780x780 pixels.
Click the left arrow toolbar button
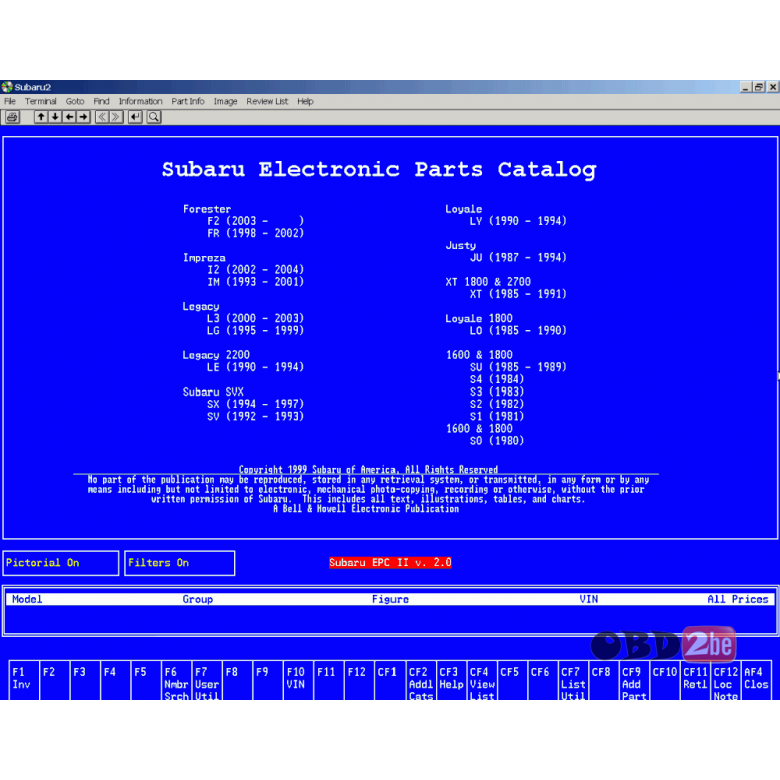[69, 117]
